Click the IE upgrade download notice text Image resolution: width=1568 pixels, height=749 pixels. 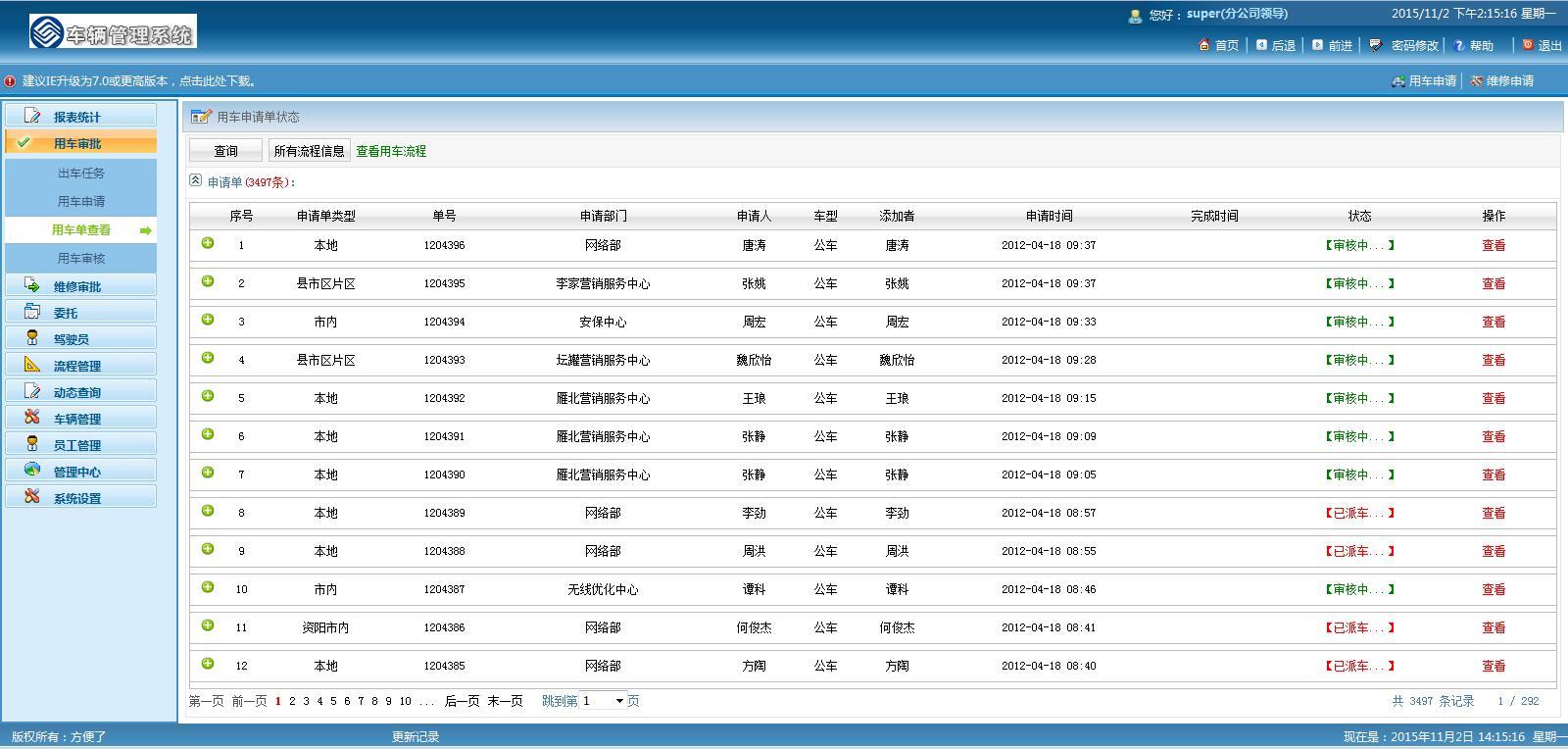(x=140, y=81)
